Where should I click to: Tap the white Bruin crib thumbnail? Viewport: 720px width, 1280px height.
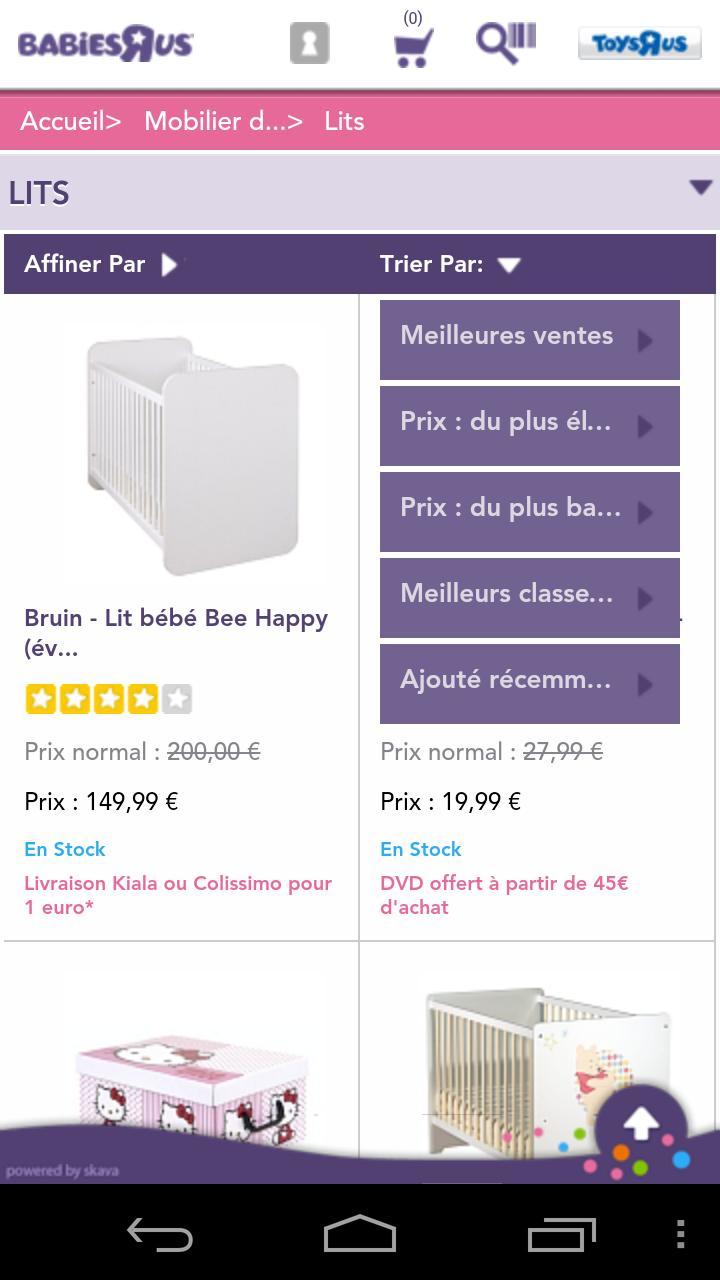point(193,455)
